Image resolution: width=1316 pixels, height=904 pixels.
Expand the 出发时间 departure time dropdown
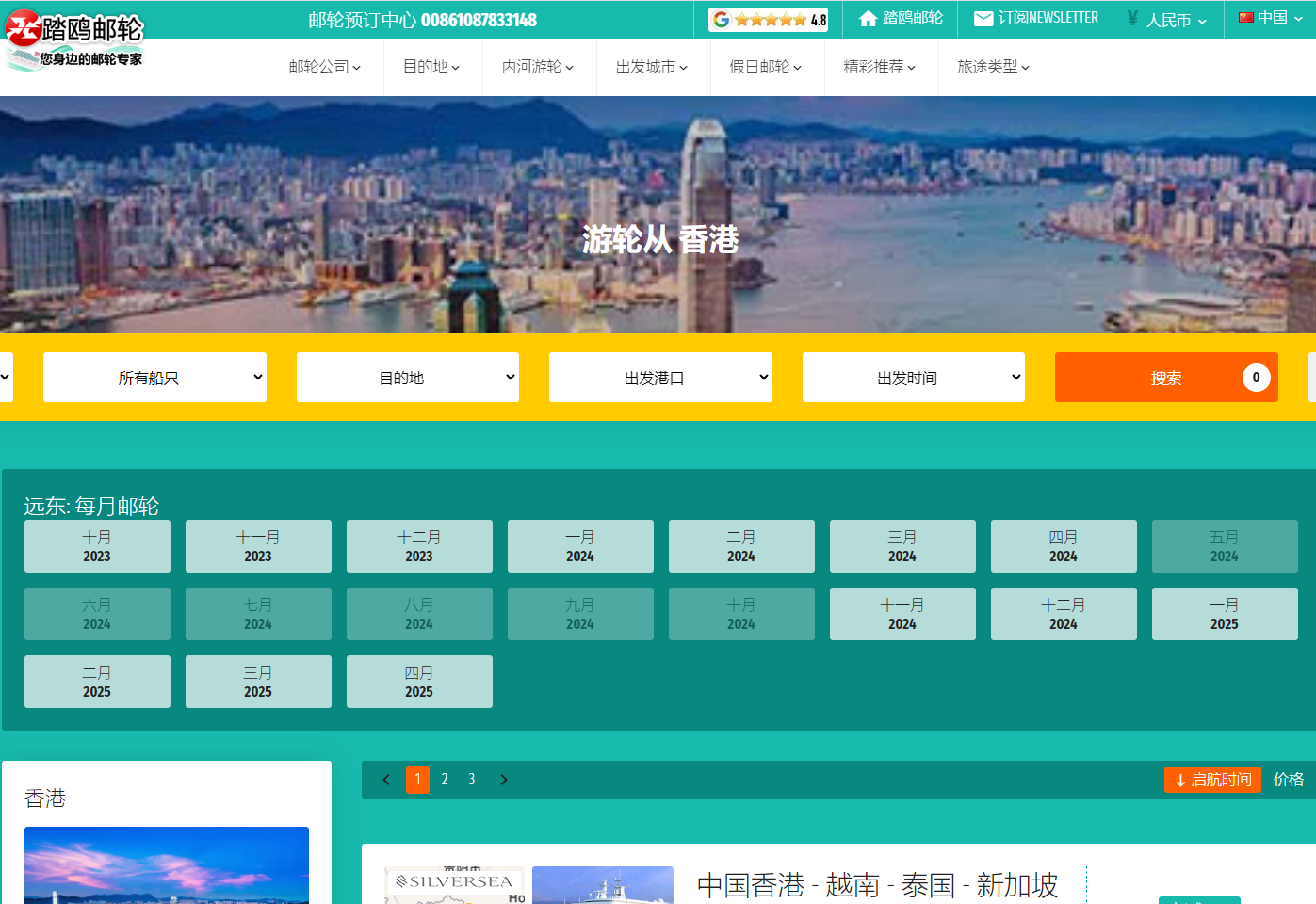pyautogui.click(x=913, y=378)
